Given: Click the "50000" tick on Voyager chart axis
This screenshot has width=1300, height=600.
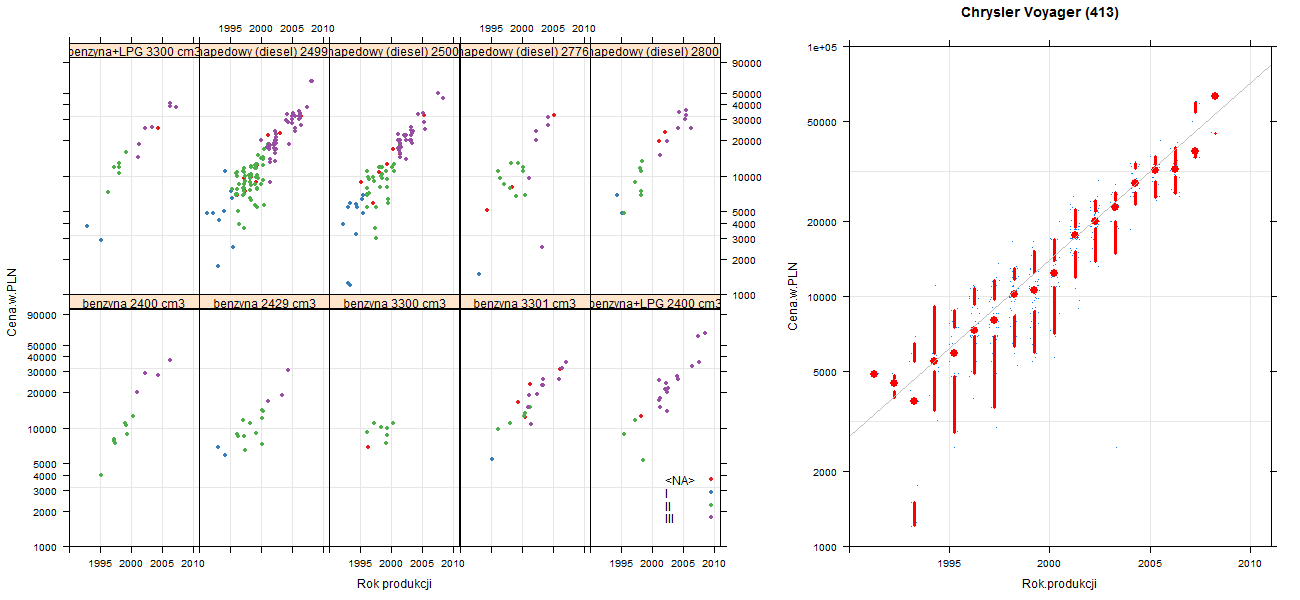Looking at the screenshot, I should pyautogui.click(x=824, y=122).
